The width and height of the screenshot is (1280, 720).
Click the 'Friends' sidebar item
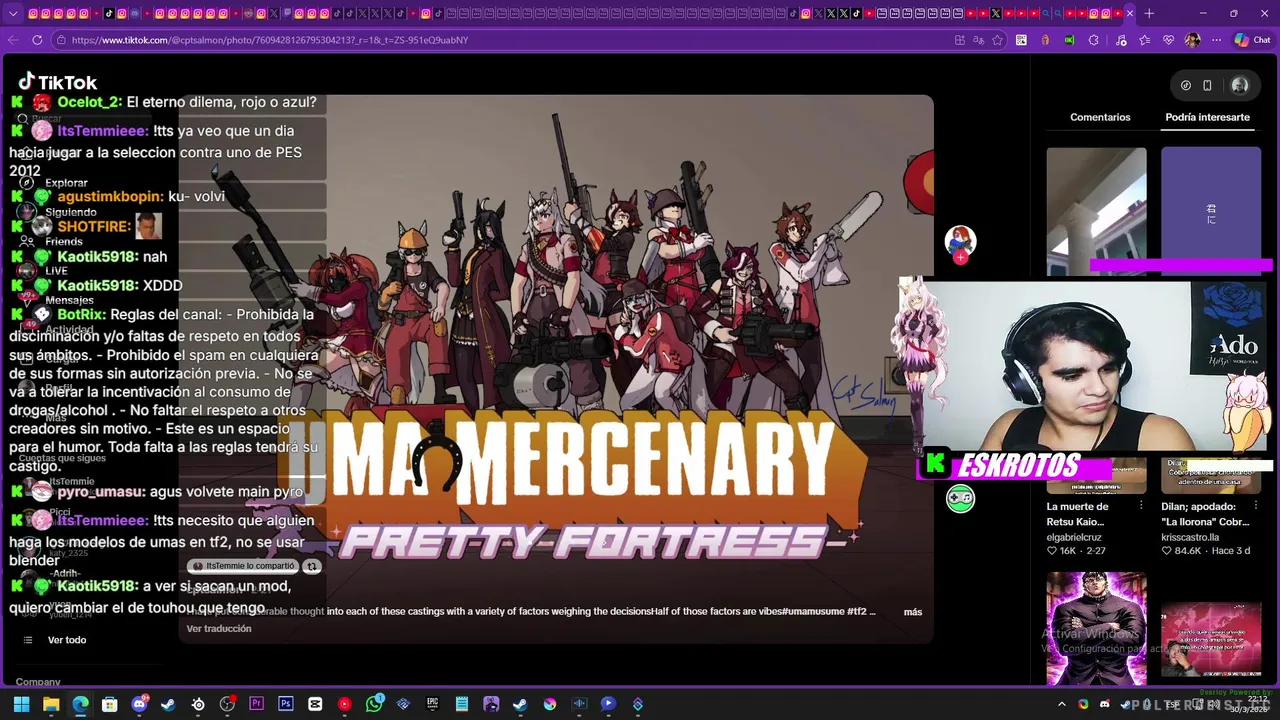[64, 241]
